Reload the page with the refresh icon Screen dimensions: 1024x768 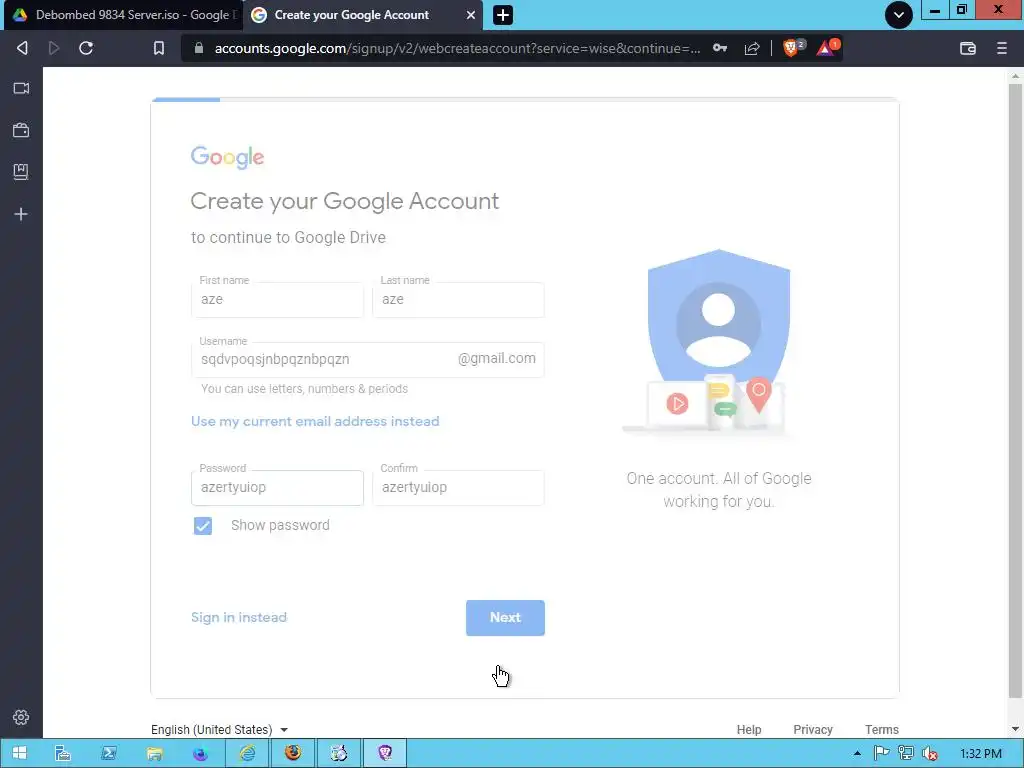86,48
